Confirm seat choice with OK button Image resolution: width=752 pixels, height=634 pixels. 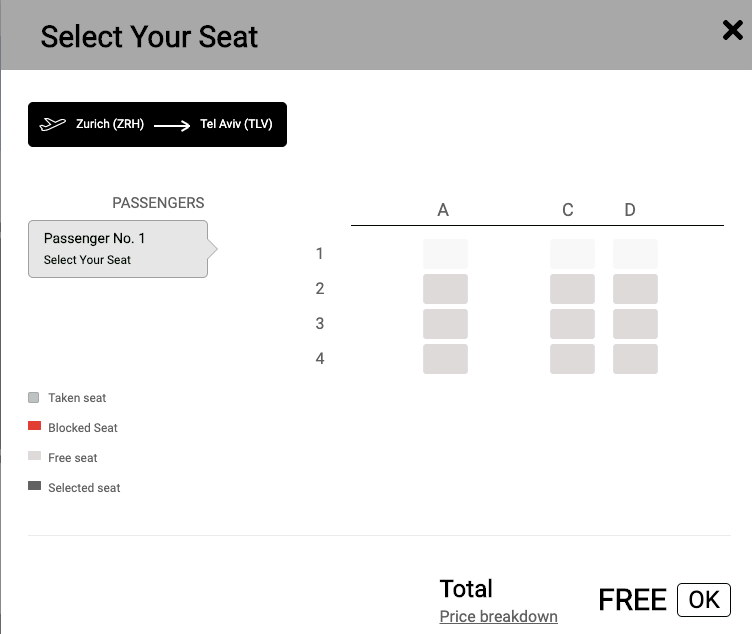pos(704,599)
